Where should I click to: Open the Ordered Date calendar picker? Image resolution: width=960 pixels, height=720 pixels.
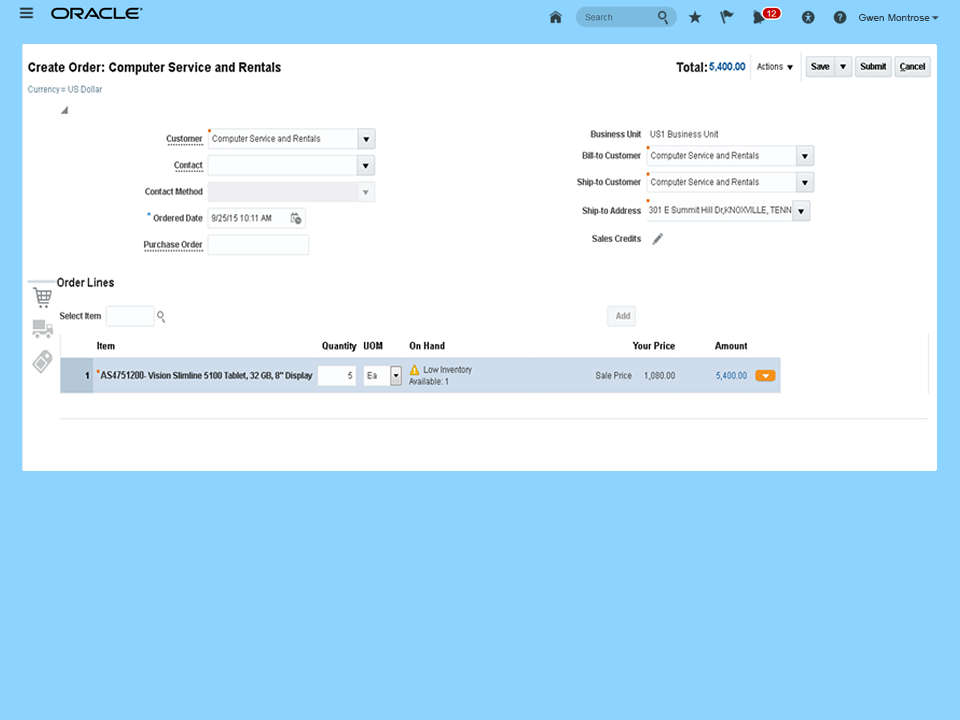tap(296, 218)
